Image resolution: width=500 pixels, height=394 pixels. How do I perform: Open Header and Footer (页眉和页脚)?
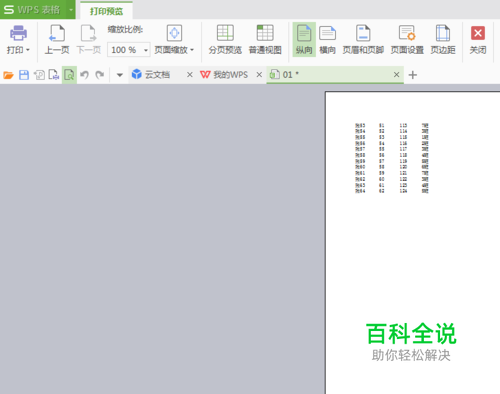(x=363, y=39)
